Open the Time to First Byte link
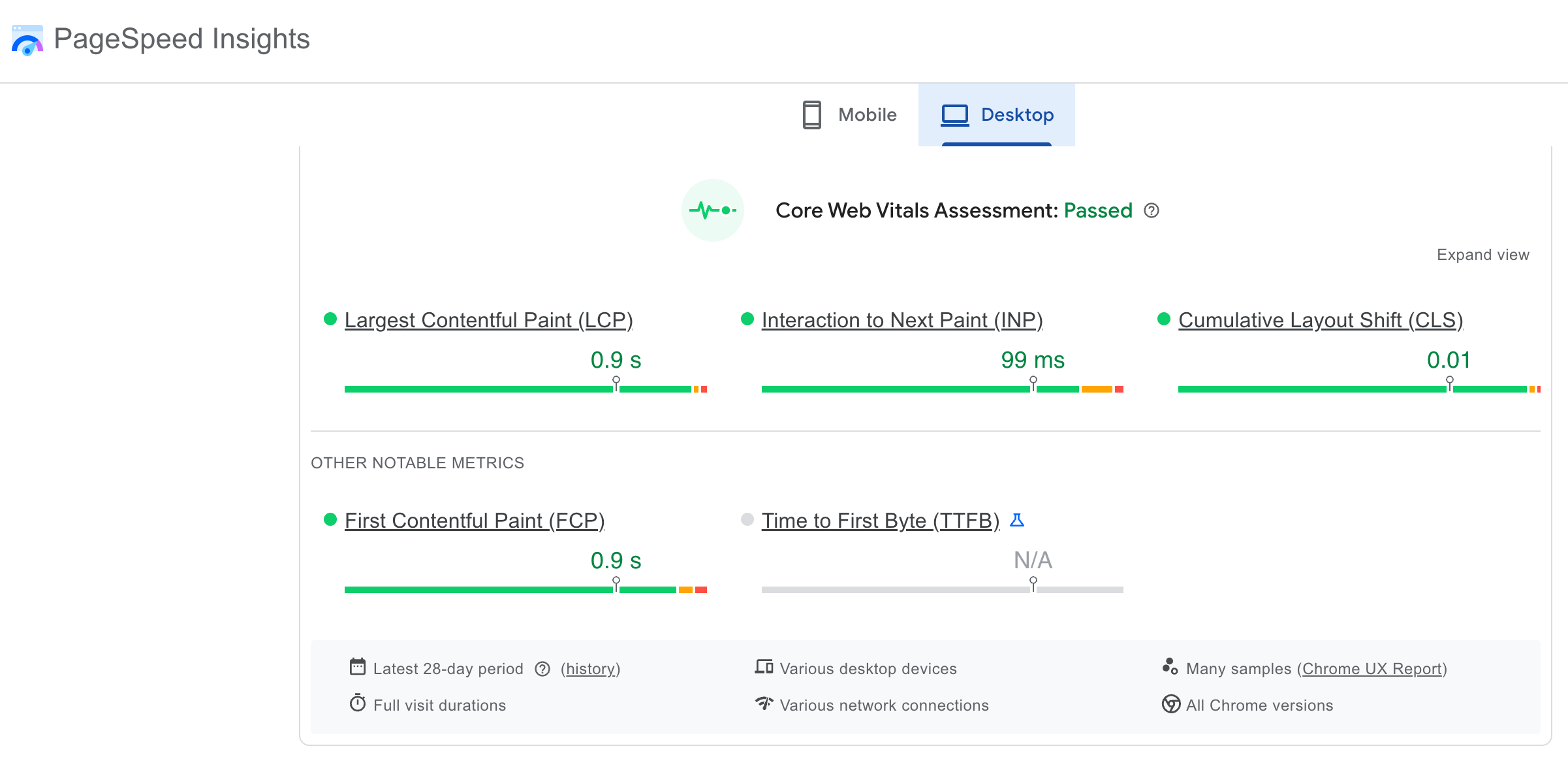Screen dimensions: 1568x759 [x=880, y=521]
